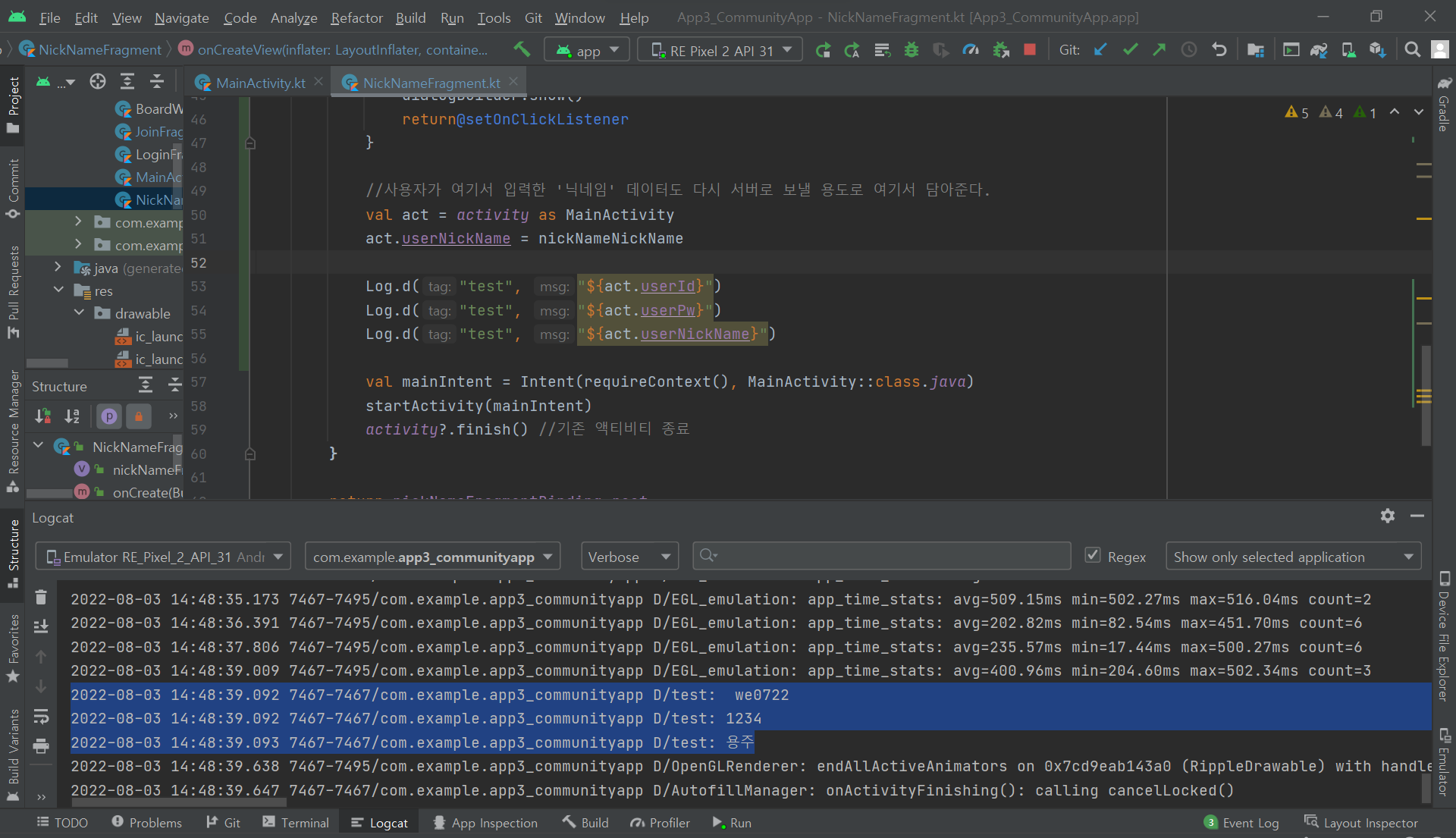Toggle show properties filter in Structure panel

tap(109, 416)
